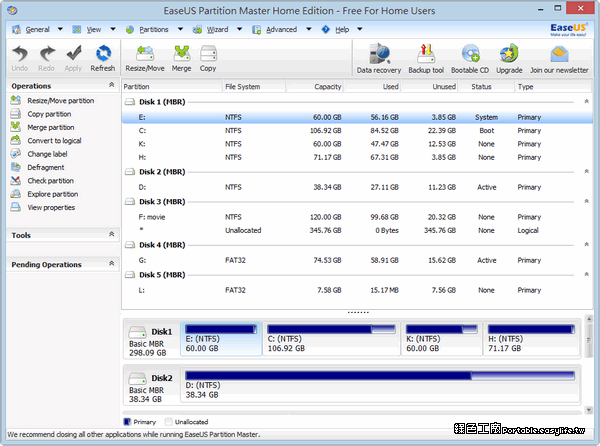The height and width of the screenshot is (446, 600).
Task: Select the D: (NTFS) 38.34 GB block
Action: (x=380, y=385)
